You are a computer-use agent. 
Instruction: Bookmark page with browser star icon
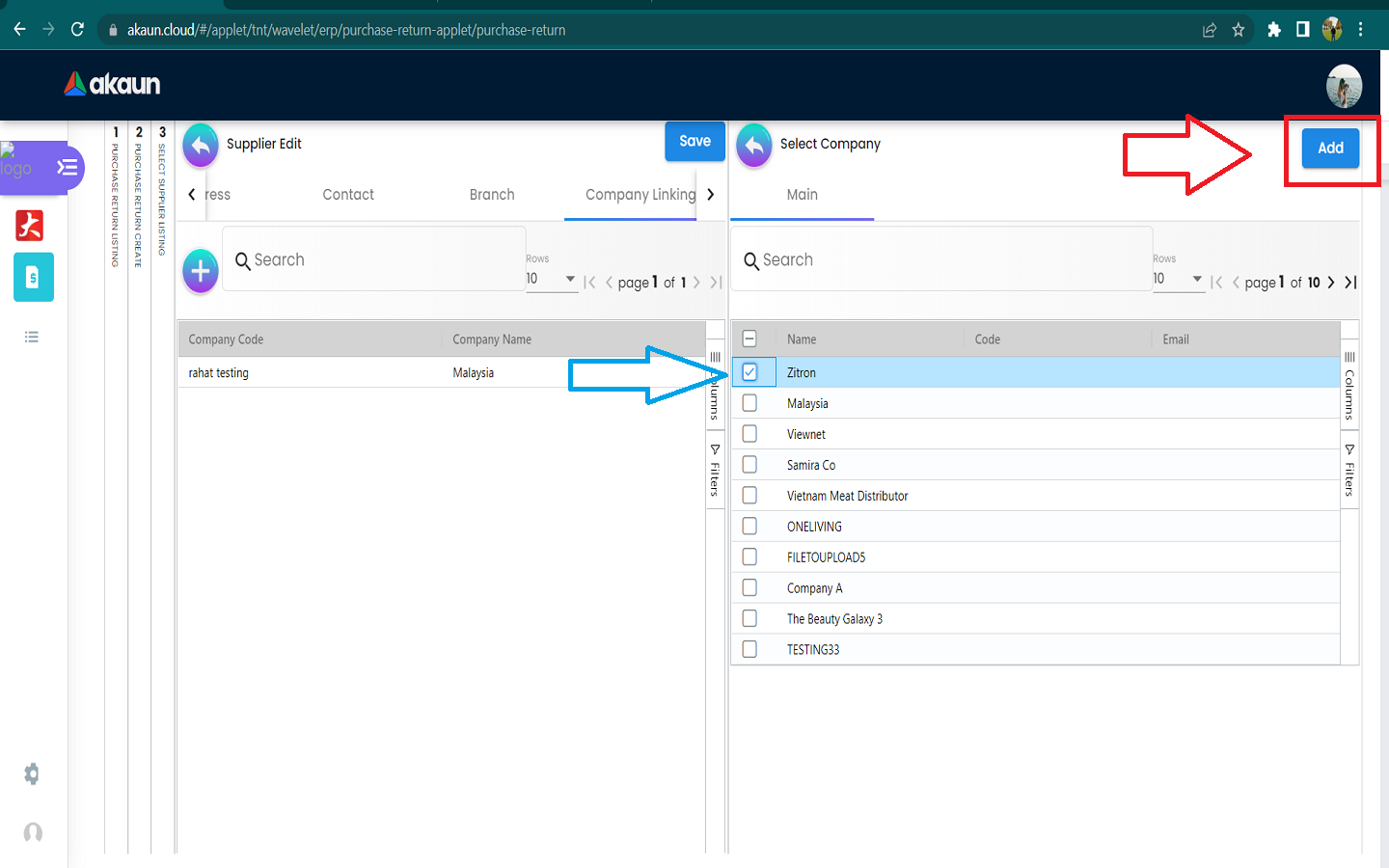tap(1239, 30)
